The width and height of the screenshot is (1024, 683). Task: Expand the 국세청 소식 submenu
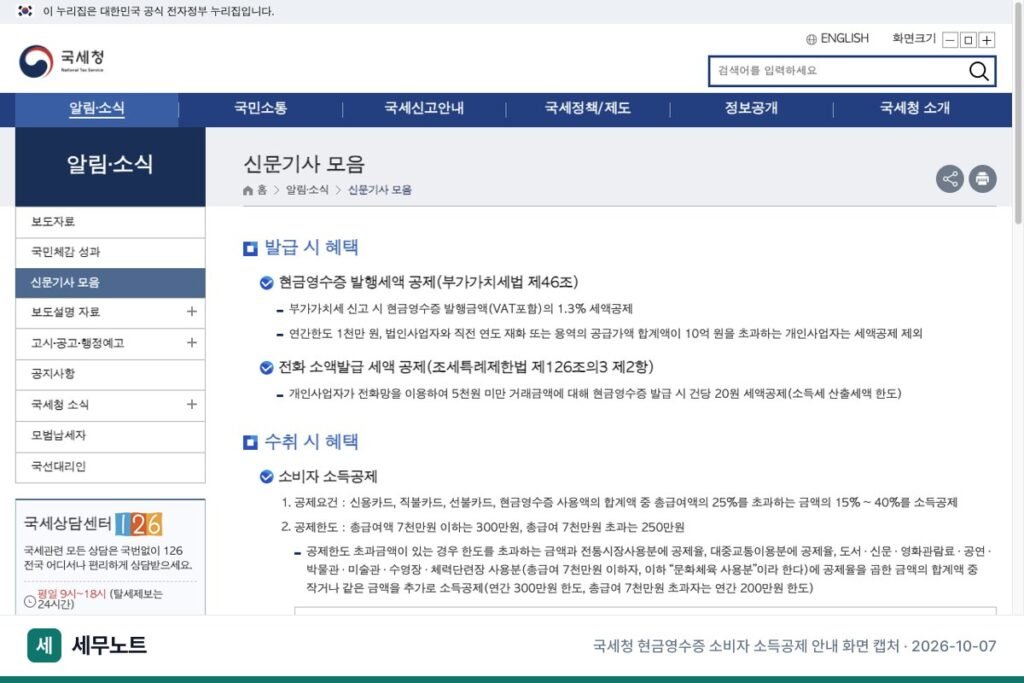pos(191,404)
